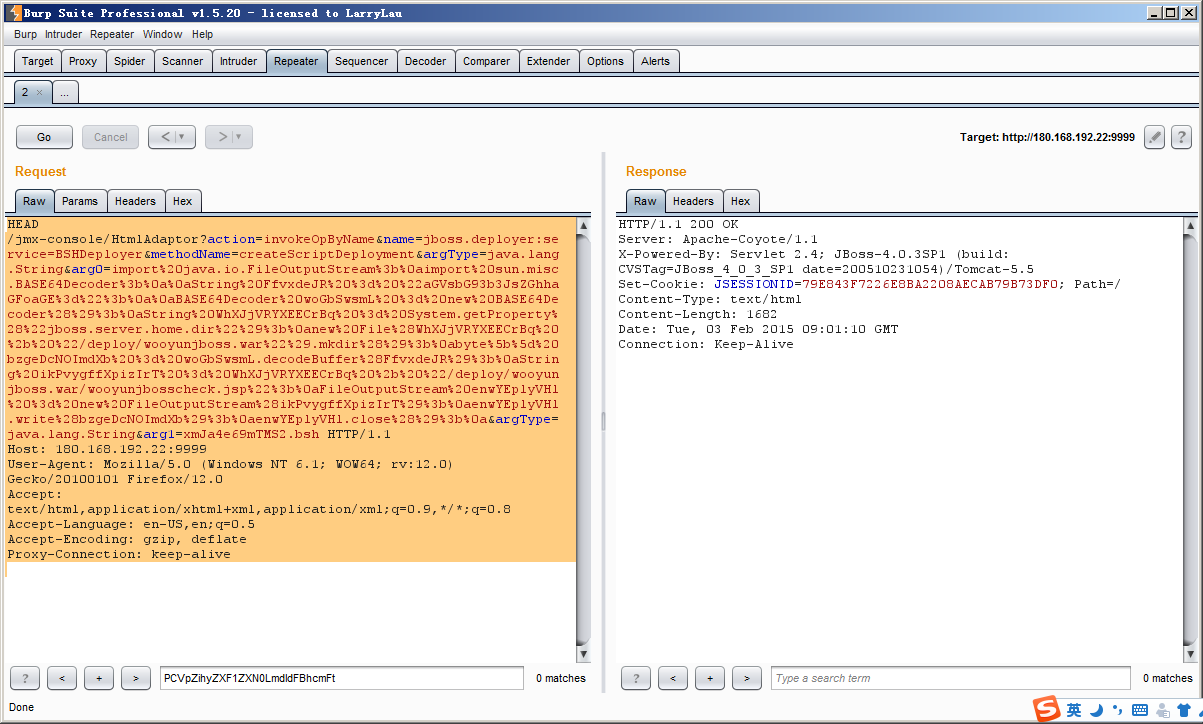Open Request Params tab
1203x724 pixels.
pos(80,201)
